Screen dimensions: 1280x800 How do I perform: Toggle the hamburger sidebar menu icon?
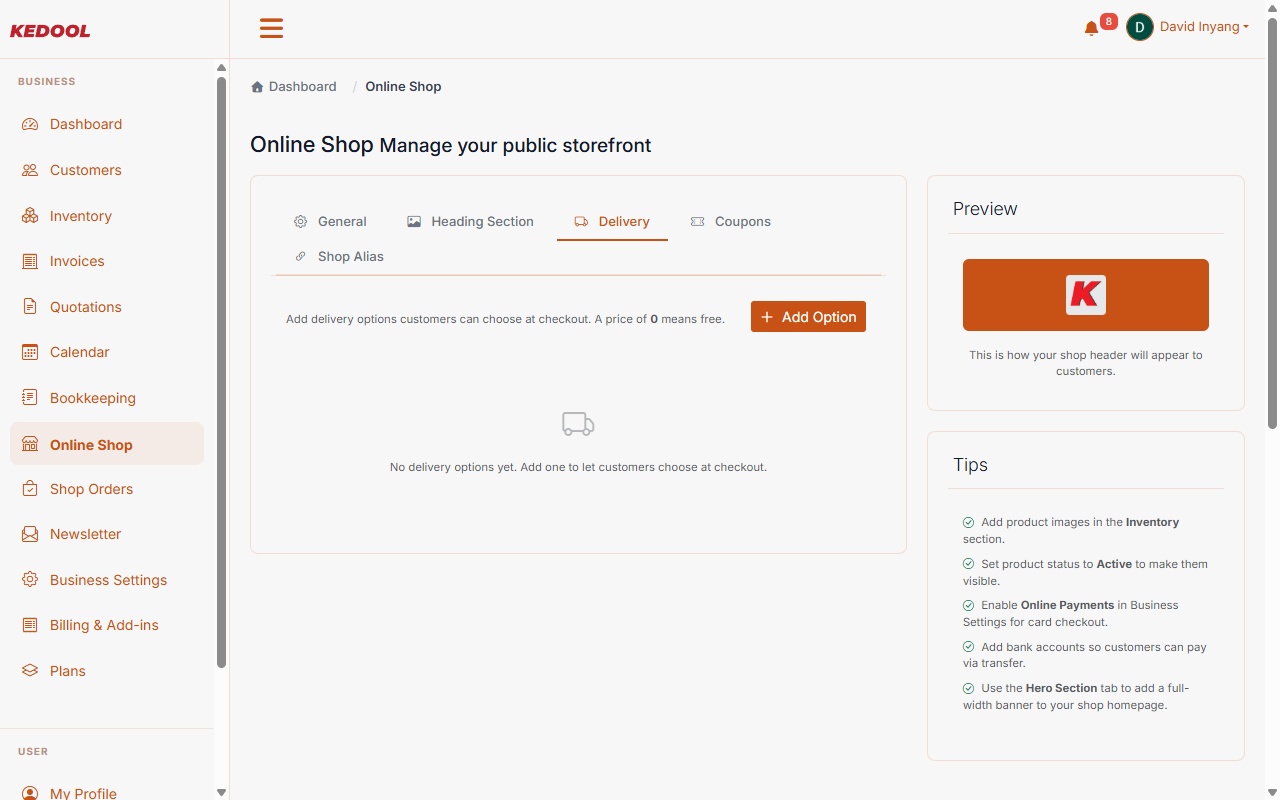click(x=271, y=28)
